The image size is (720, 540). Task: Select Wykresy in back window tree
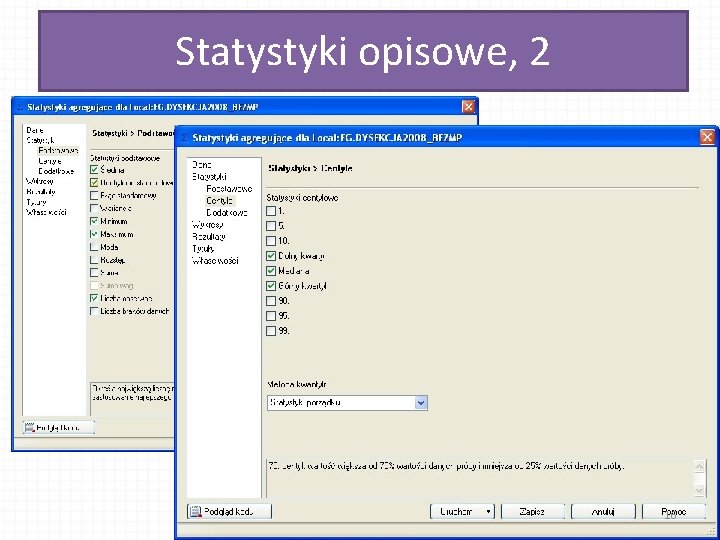click(39, 181)
